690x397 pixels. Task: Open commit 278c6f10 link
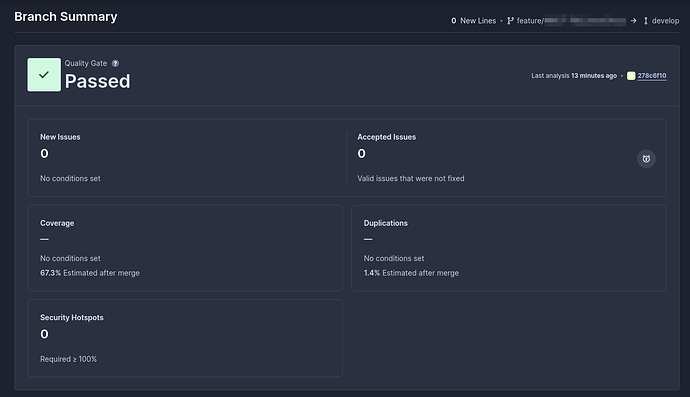coord(652,76)
